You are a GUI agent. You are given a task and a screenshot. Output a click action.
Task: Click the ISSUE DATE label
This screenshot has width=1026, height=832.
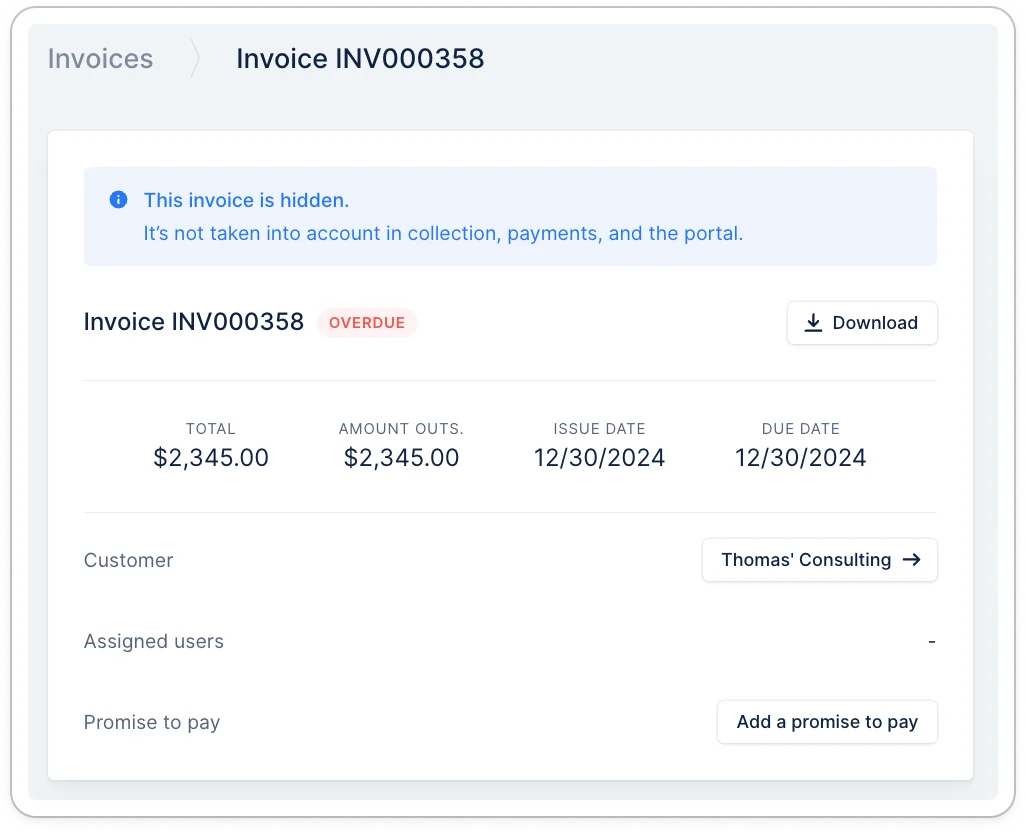[599, 428]
